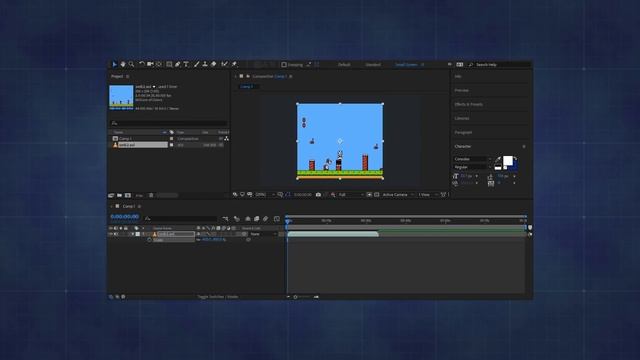This screenshot has height=360, width=640.
Task: Enable the Snapping checkbox
Action: (284, 64)
